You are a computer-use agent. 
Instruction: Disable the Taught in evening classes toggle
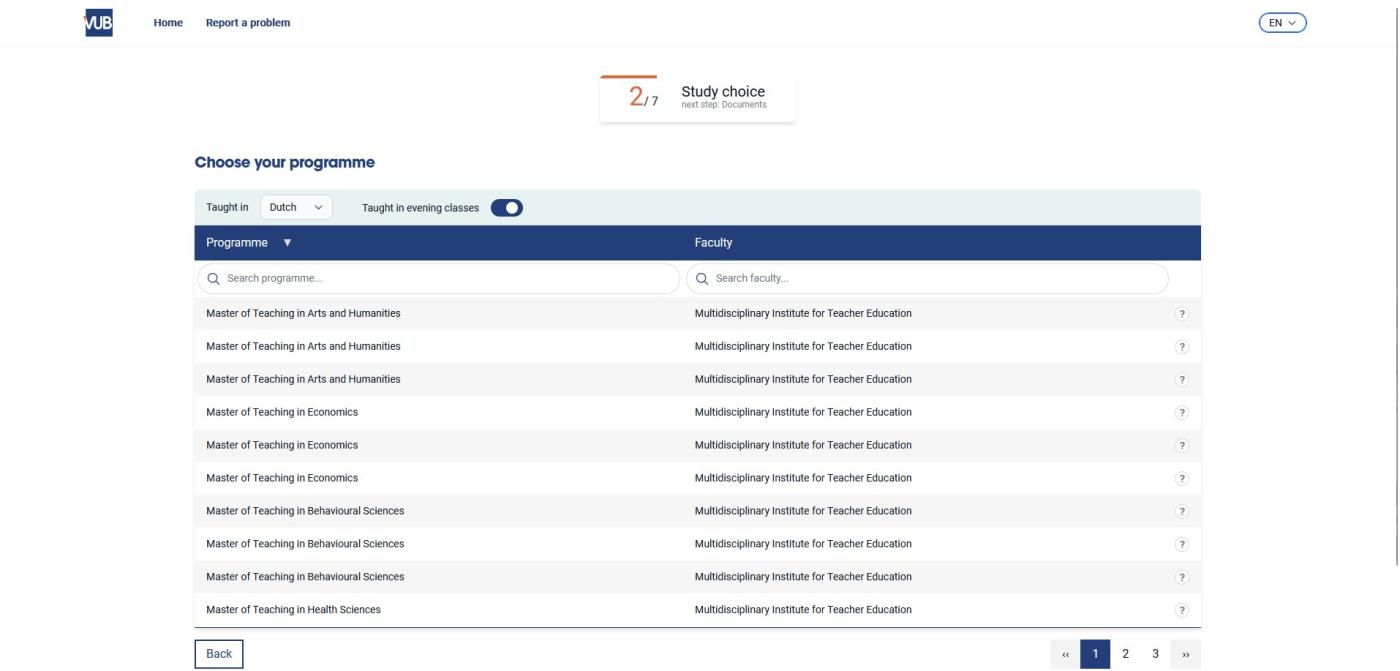point(506,206)
